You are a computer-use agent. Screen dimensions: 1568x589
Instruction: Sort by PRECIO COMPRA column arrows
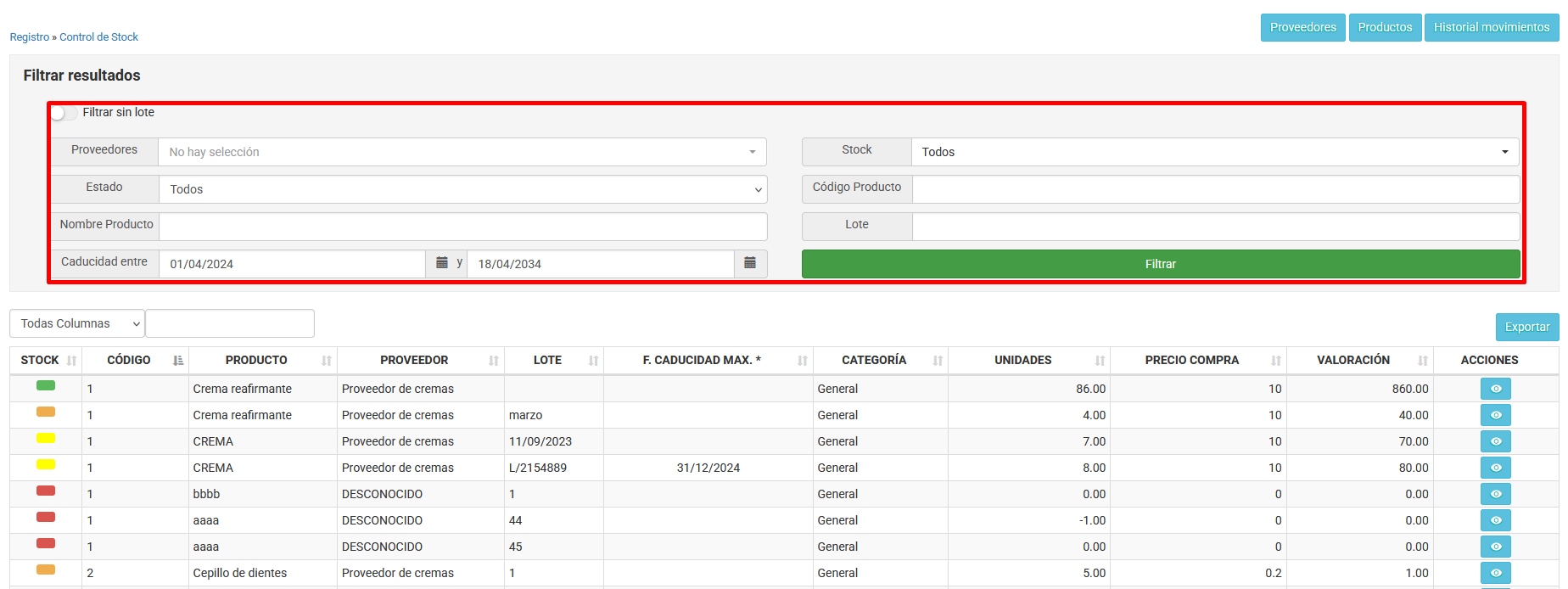pos(1275,361)
